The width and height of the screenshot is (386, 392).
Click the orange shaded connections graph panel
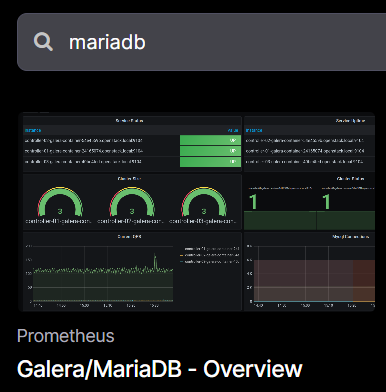pyautogui.click(x=314, y=281)
